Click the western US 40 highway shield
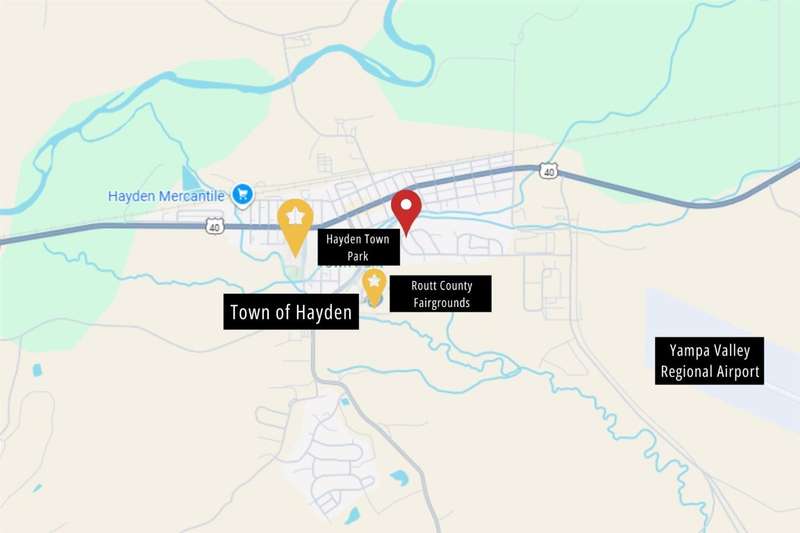800x533 pixels. pos(215,226)
